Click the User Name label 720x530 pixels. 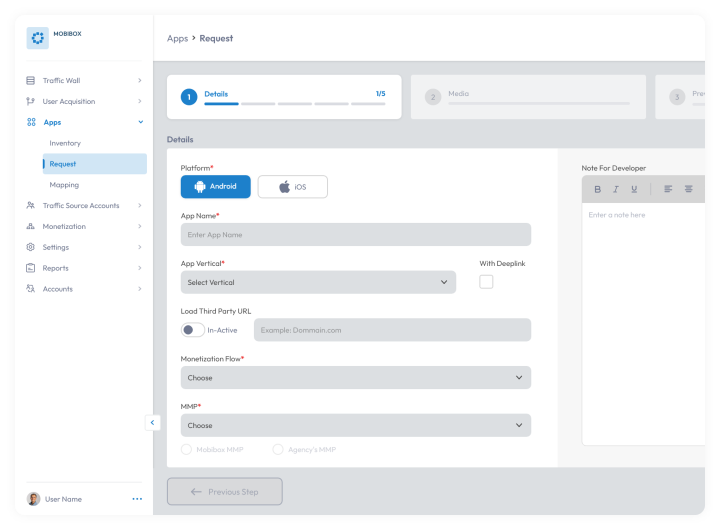63,499
